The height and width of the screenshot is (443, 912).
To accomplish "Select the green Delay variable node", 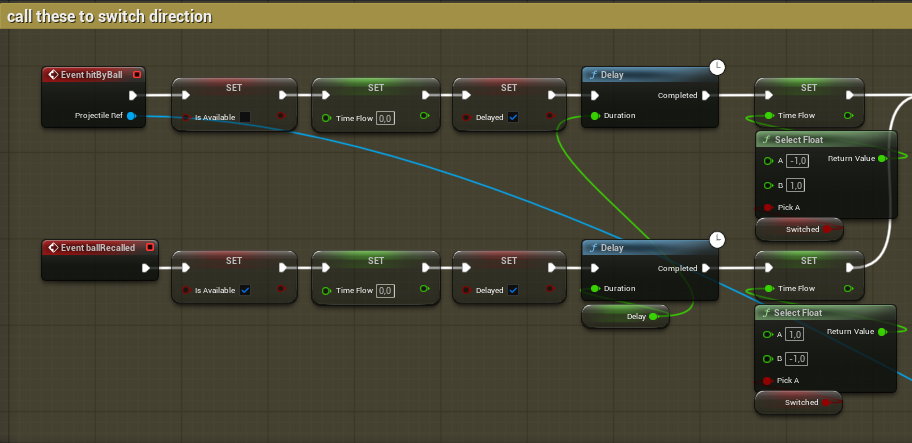I will click(625, 317).
